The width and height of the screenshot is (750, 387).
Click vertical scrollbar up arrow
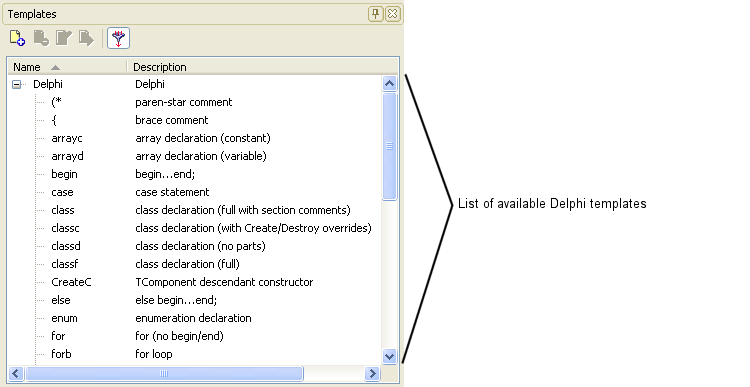(390, 84)
